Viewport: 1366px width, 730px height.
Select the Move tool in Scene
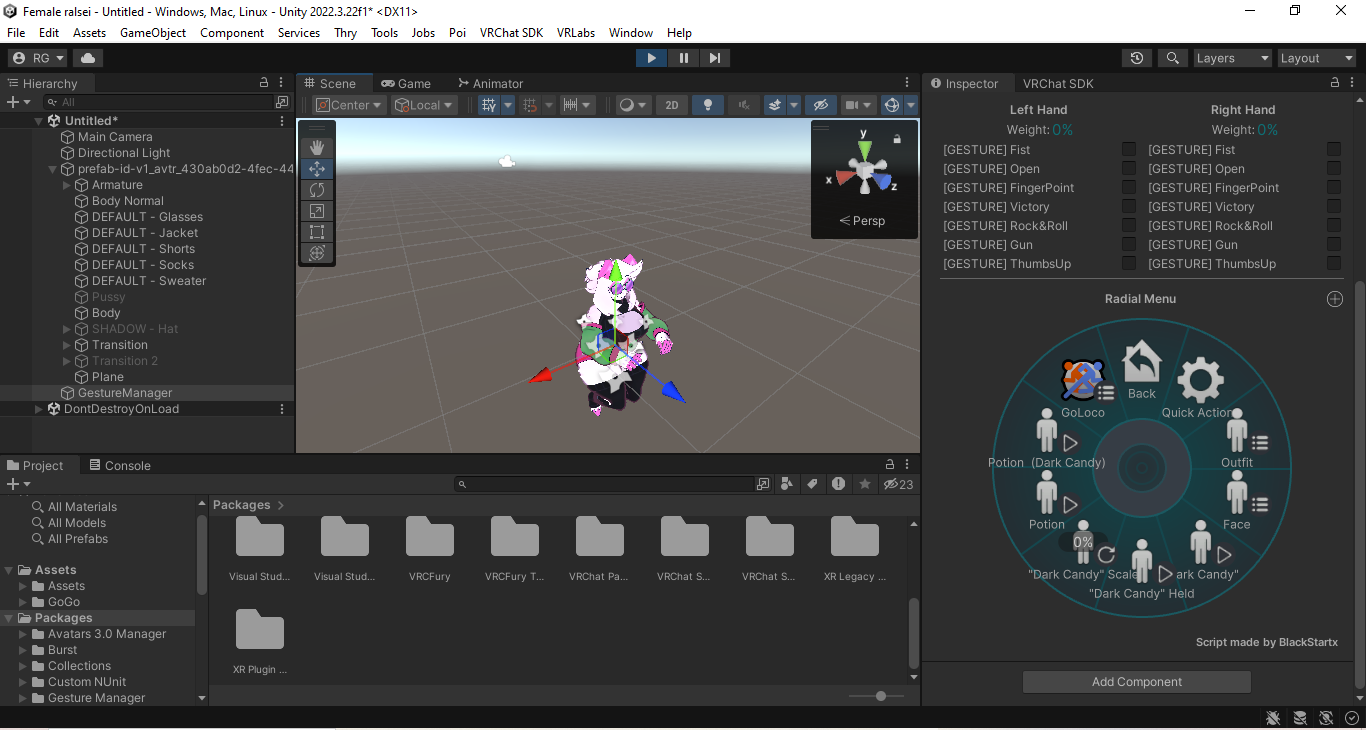pos(317,169)
